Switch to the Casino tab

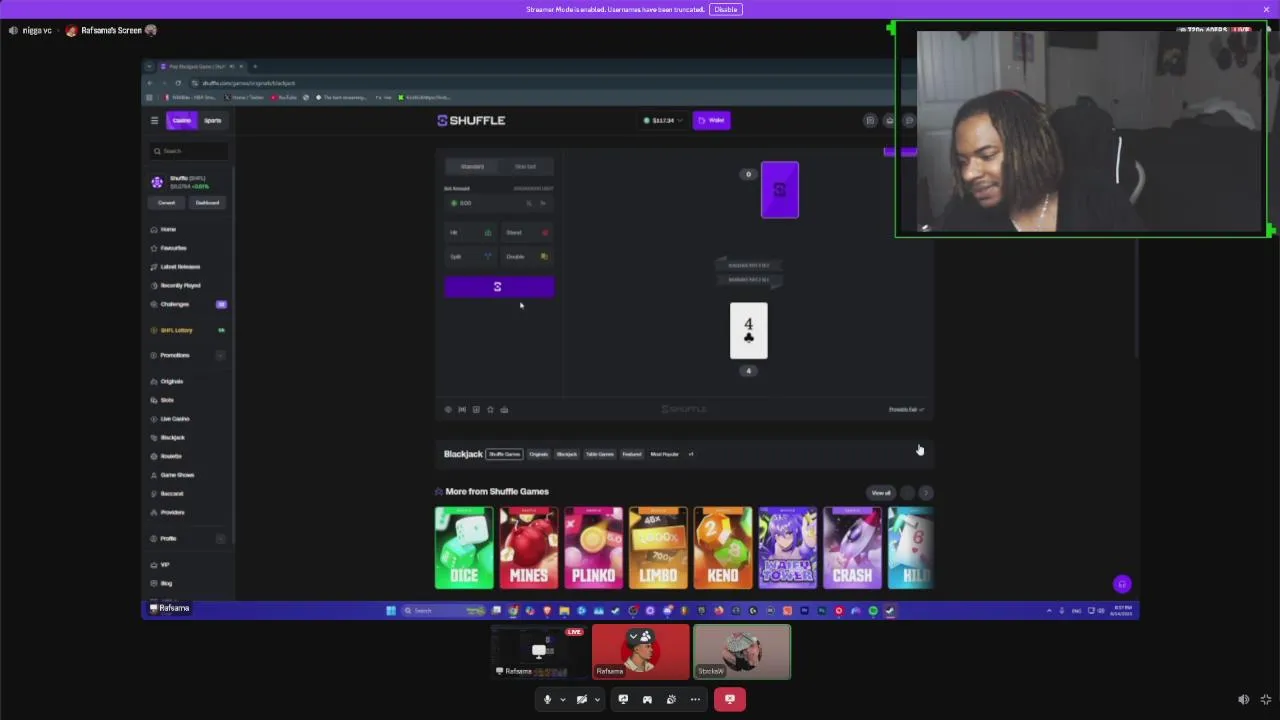pos(181,120)
